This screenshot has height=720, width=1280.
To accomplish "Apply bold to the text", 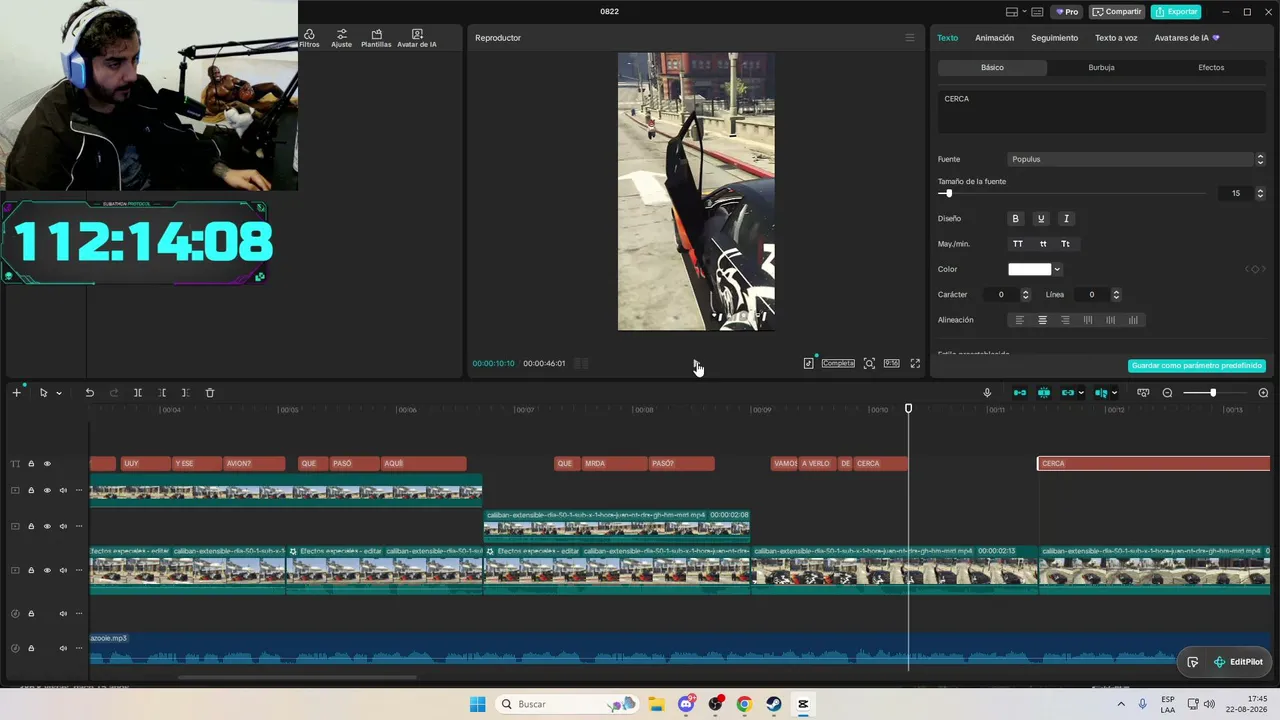I will point(1016,219).
